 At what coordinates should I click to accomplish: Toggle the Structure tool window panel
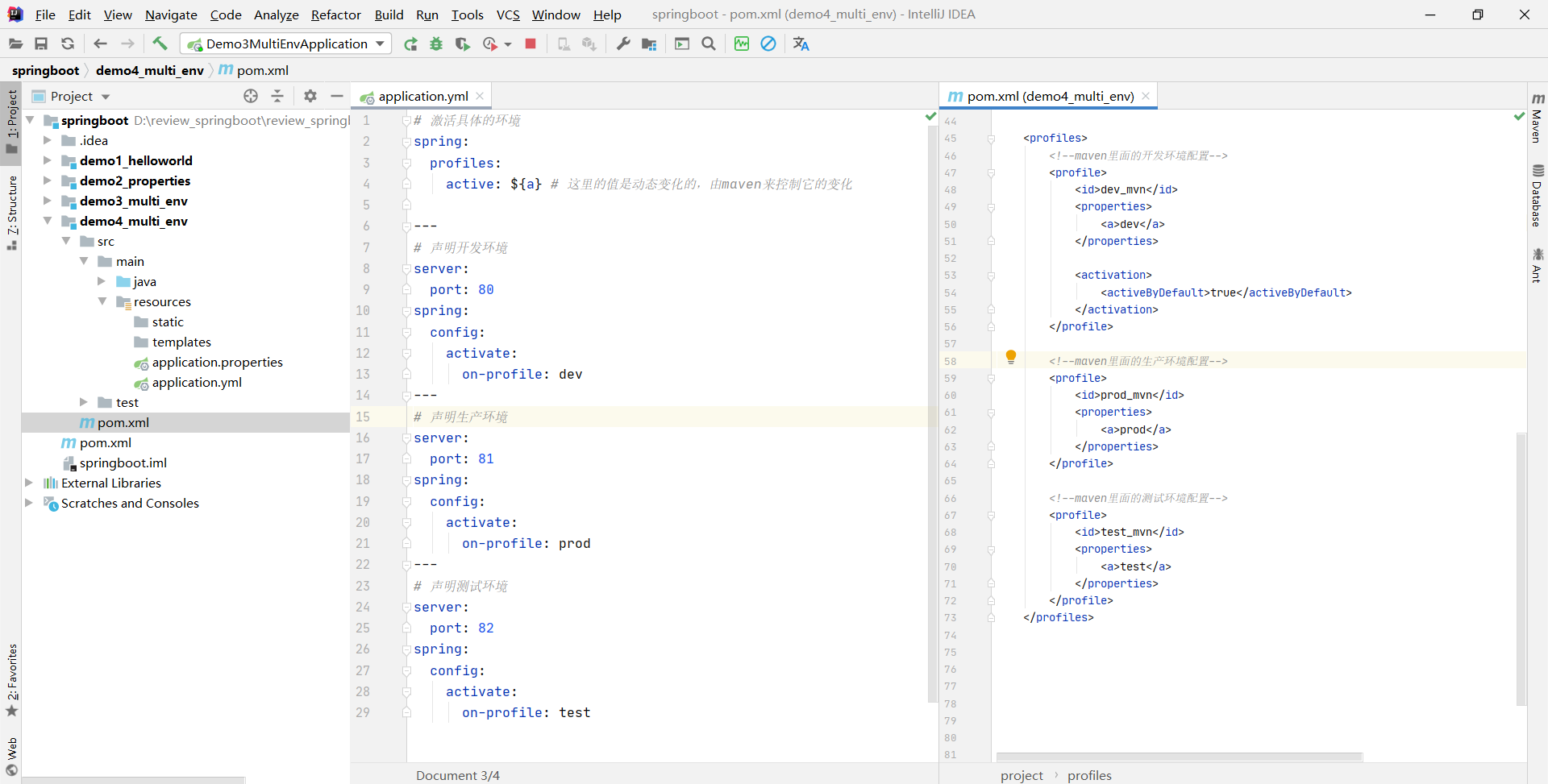coord(11,211)
